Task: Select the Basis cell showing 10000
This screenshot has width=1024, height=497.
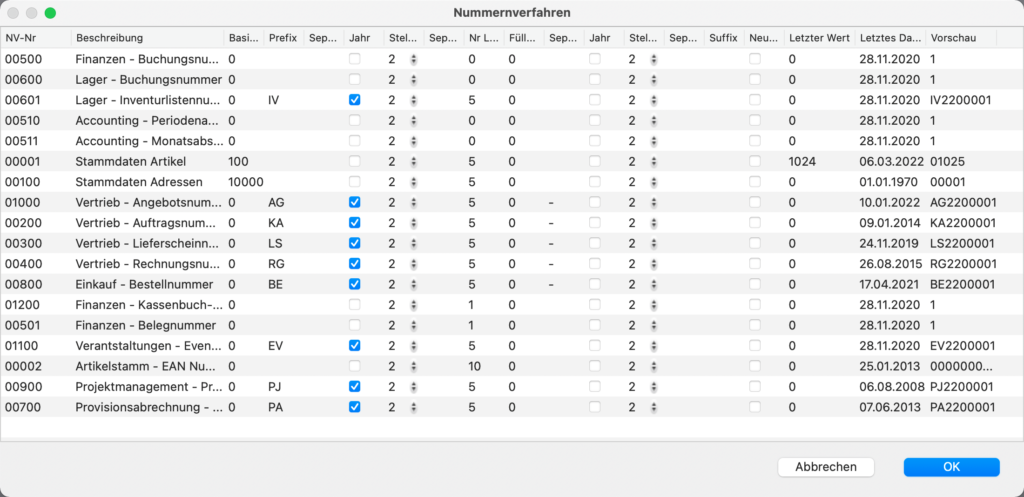Action: point(245,182)
